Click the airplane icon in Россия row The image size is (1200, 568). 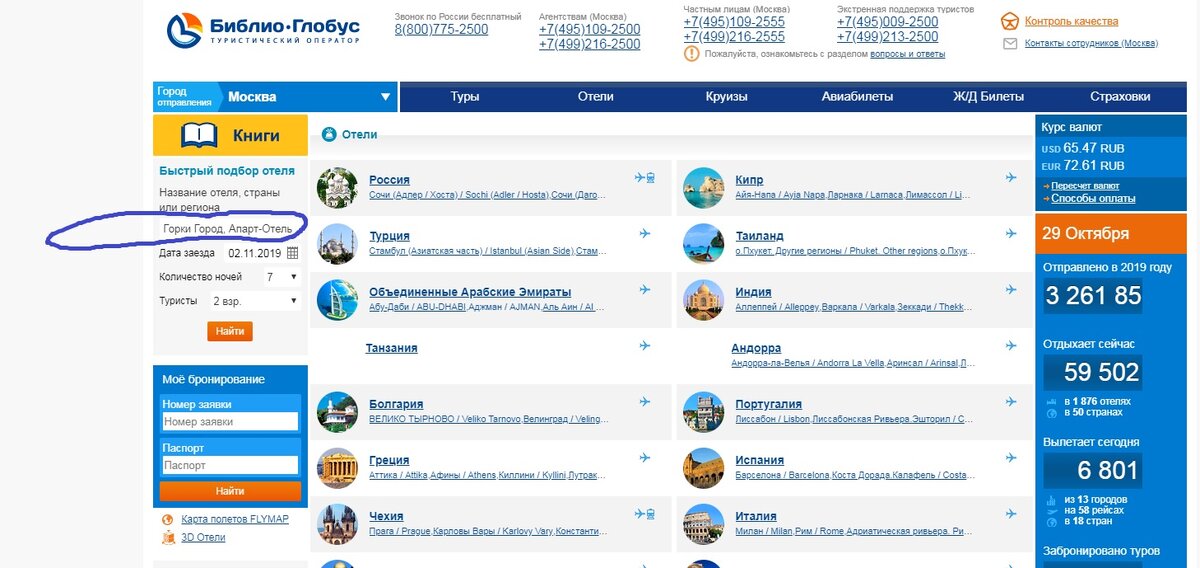[x=640, y=178]
